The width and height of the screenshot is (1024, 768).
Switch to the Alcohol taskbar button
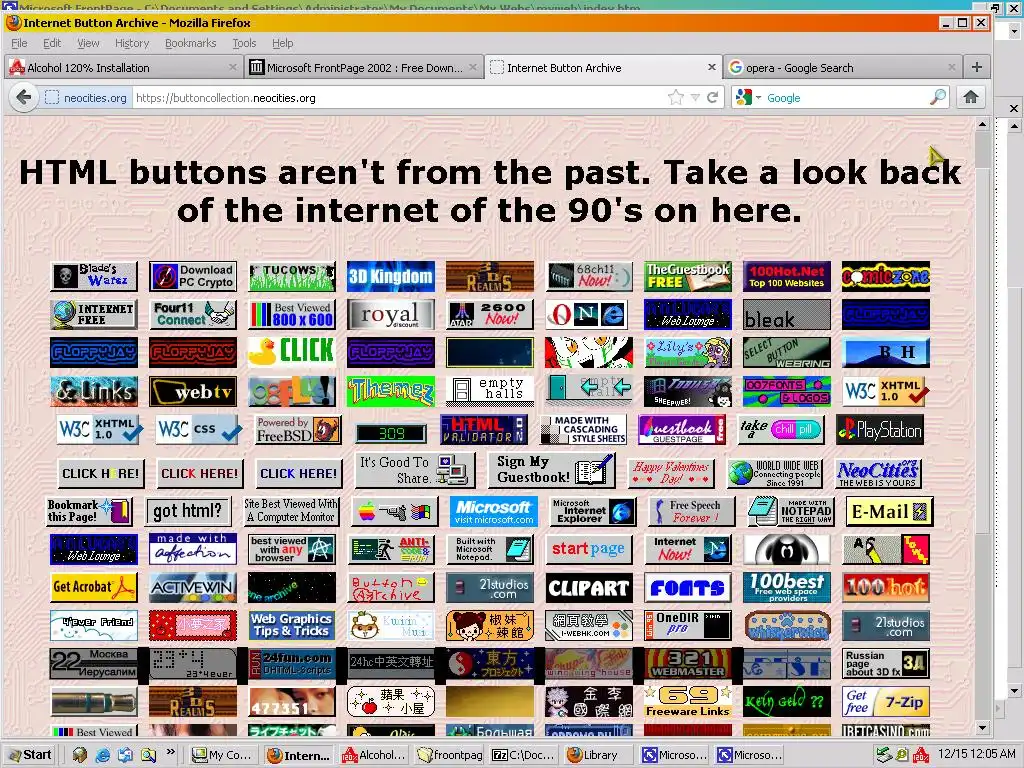(374, 755)
